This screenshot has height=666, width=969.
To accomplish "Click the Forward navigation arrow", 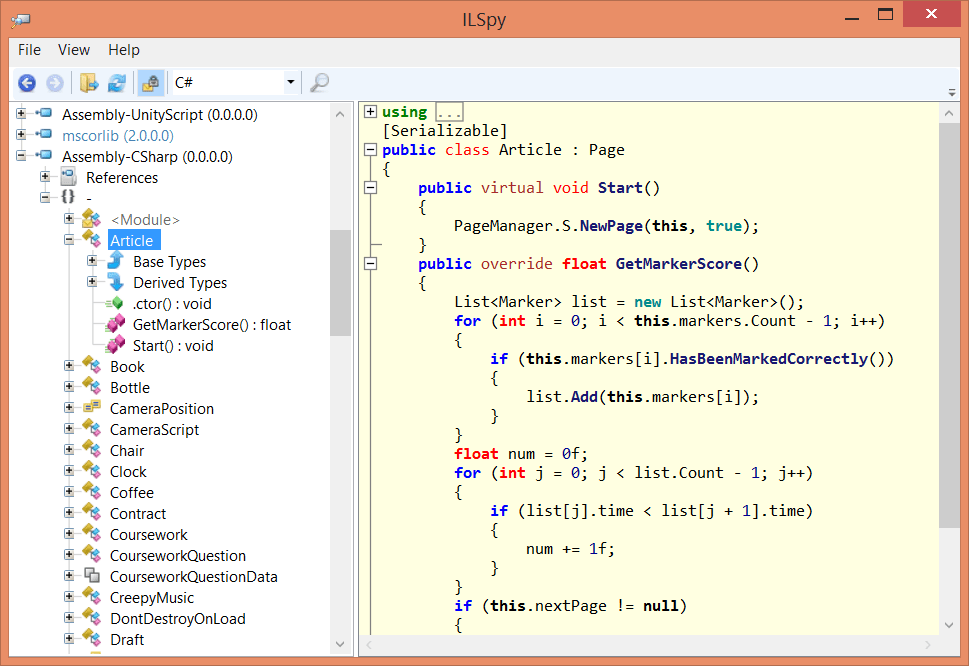I will pyautogui.click(x=55, y=82).
